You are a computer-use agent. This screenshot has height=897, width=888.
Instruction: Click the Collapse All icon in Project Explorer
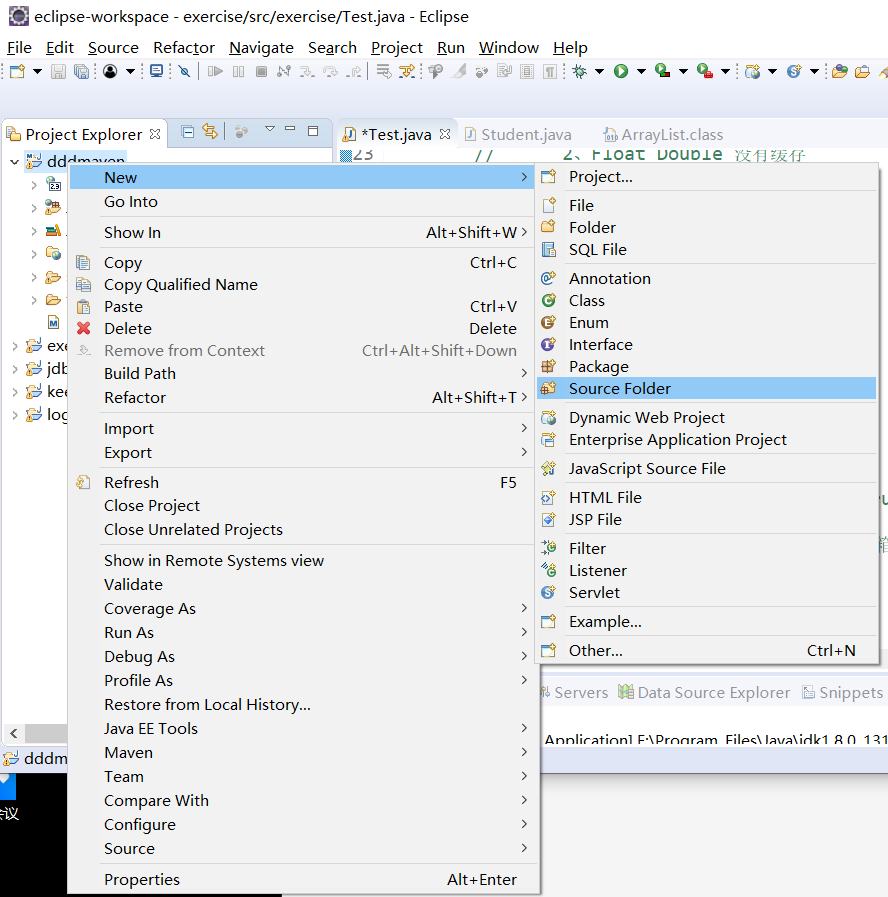pyautogui.click(x=187, y=132)
